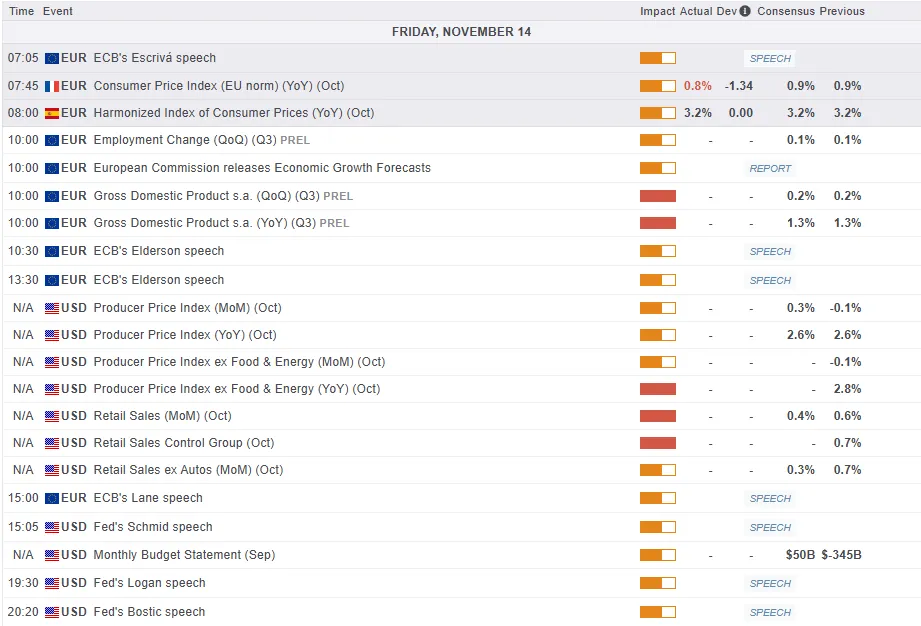Click the Spanish flag on Harmonized Index row
921x626 pixels.
click(52, 113)
